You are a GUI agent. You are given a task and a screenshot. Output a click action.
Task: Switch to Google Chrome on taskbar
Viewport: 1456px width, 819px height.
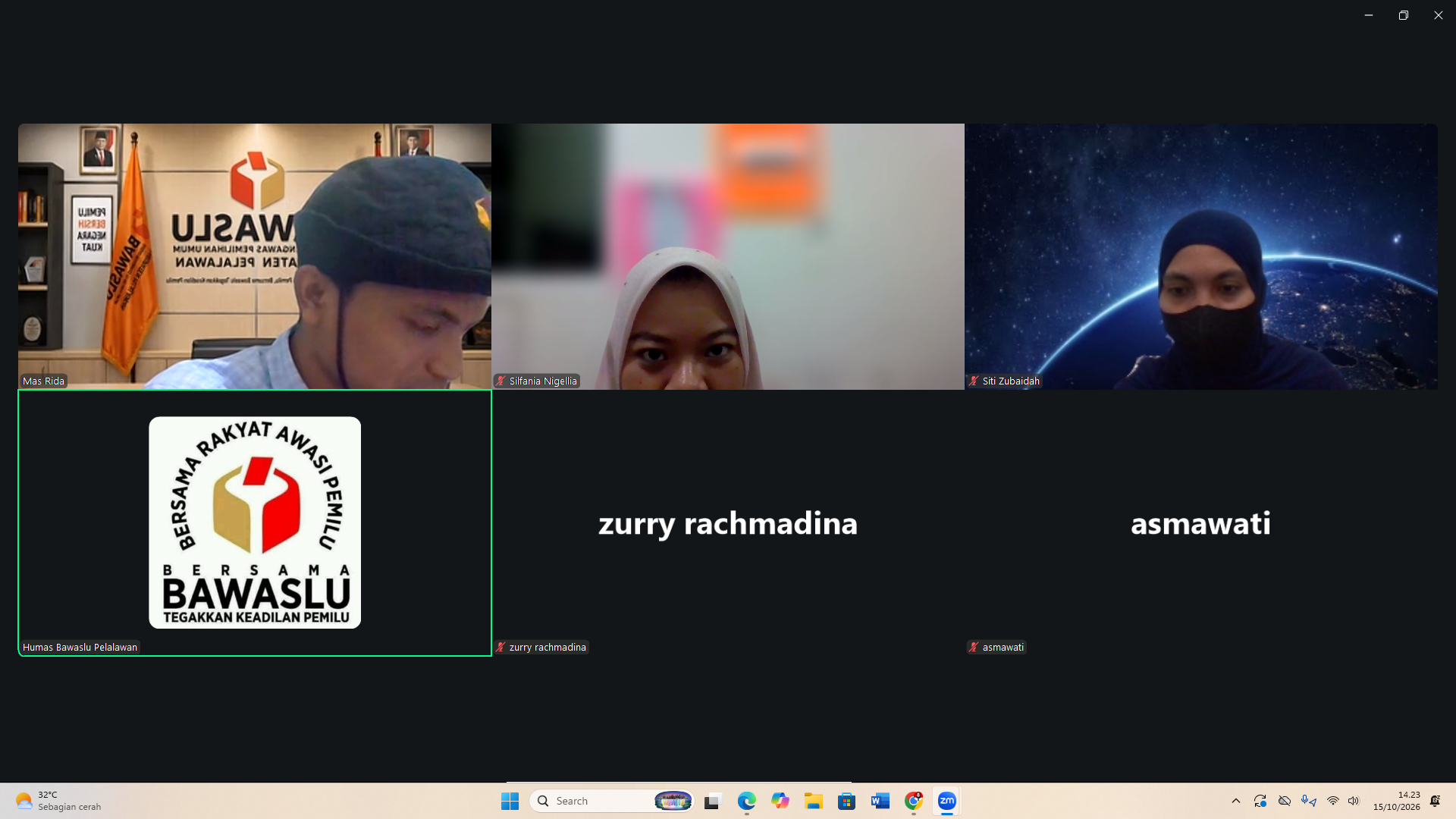pyautogui.click(x=914, y=801)
